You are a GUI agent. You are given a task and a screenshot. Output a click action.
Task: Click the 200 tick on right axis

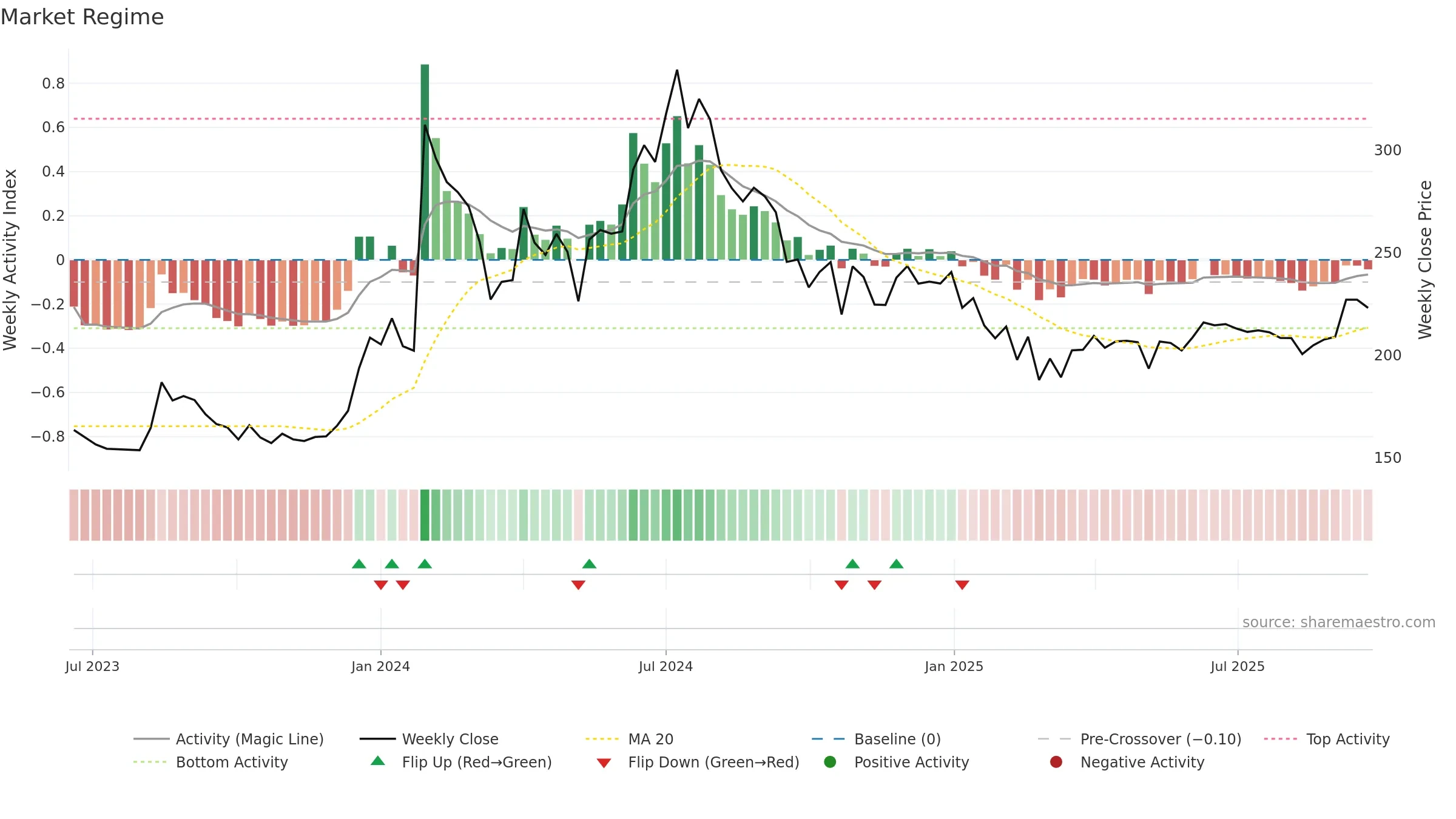pyautogui.click(x=1388, y=355)
